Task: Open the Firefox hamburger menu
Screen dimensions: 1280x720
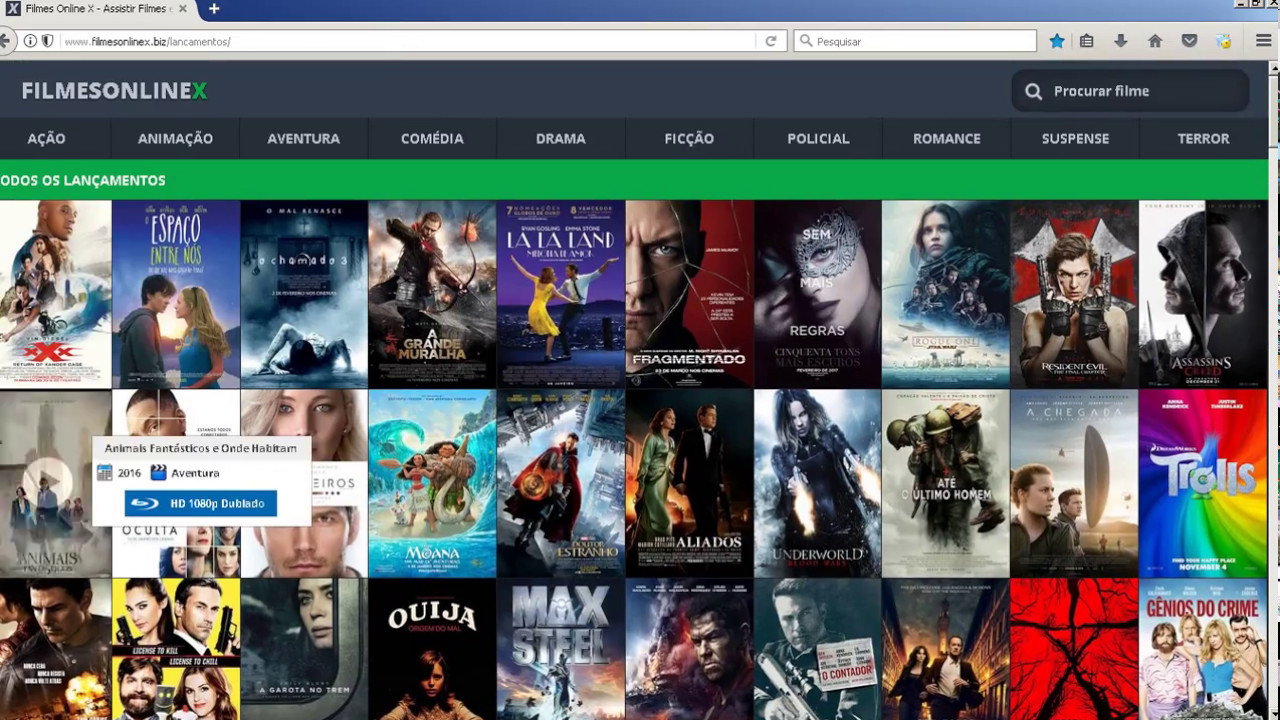Action: pos(1263,41)
